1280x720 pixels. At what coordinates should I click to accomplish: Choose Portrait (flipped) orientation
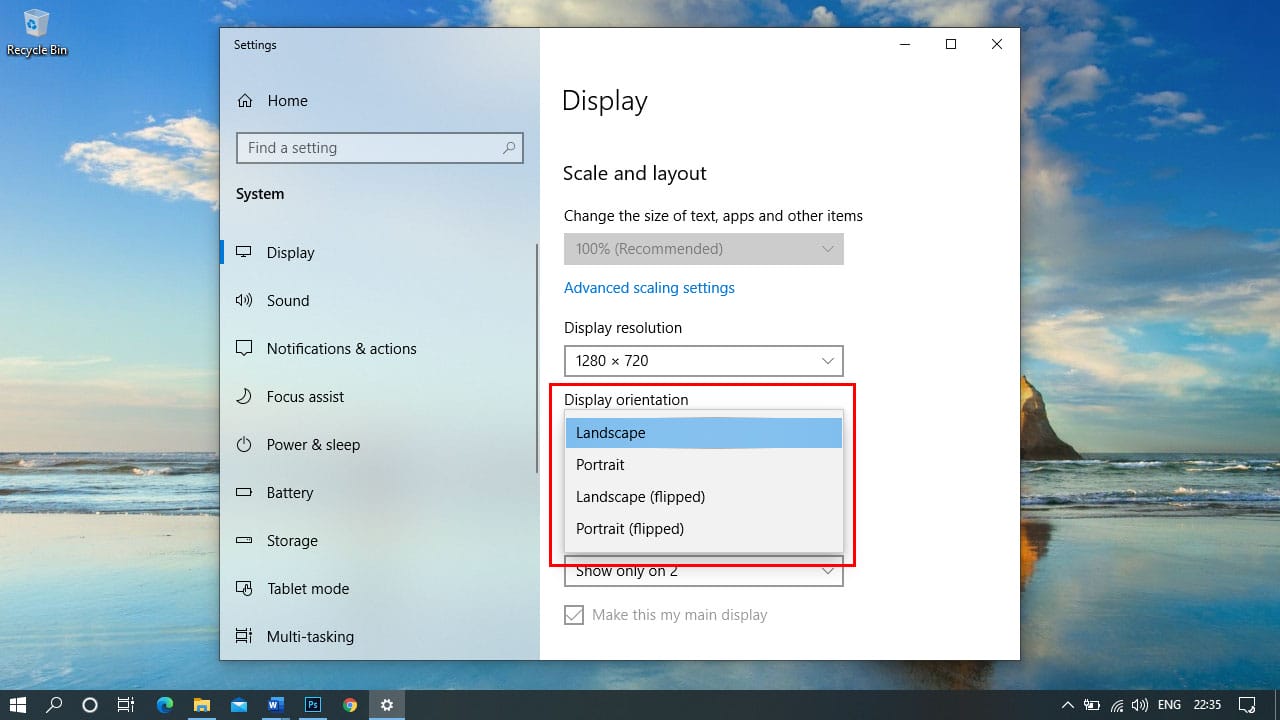coord(630,529)
